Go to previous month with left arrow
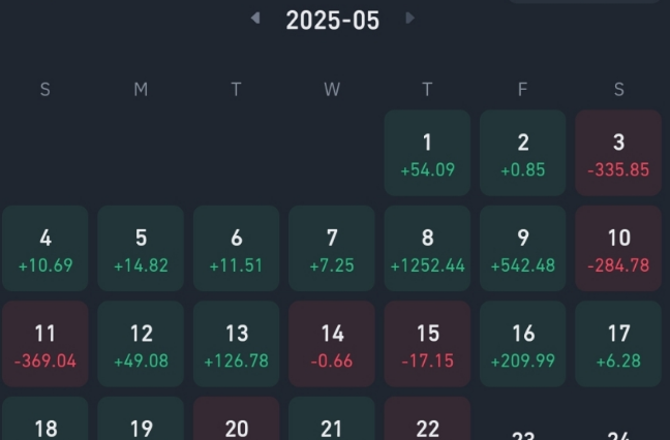 coord(256,18)
